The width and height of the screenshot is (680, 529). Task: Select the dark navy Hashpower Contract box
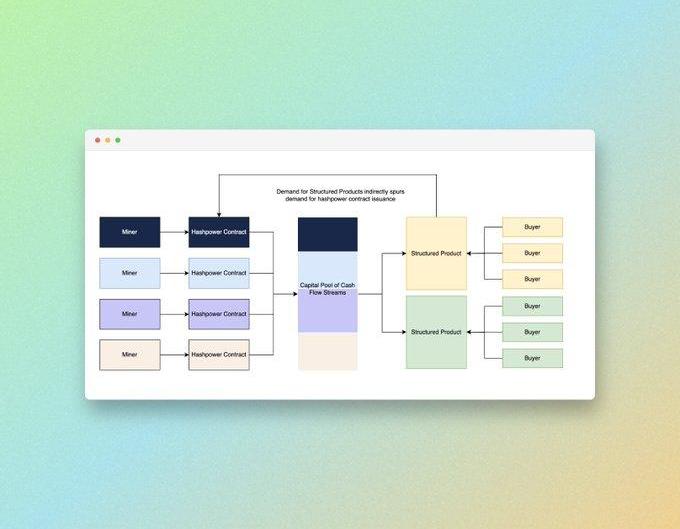click(219, 232)
